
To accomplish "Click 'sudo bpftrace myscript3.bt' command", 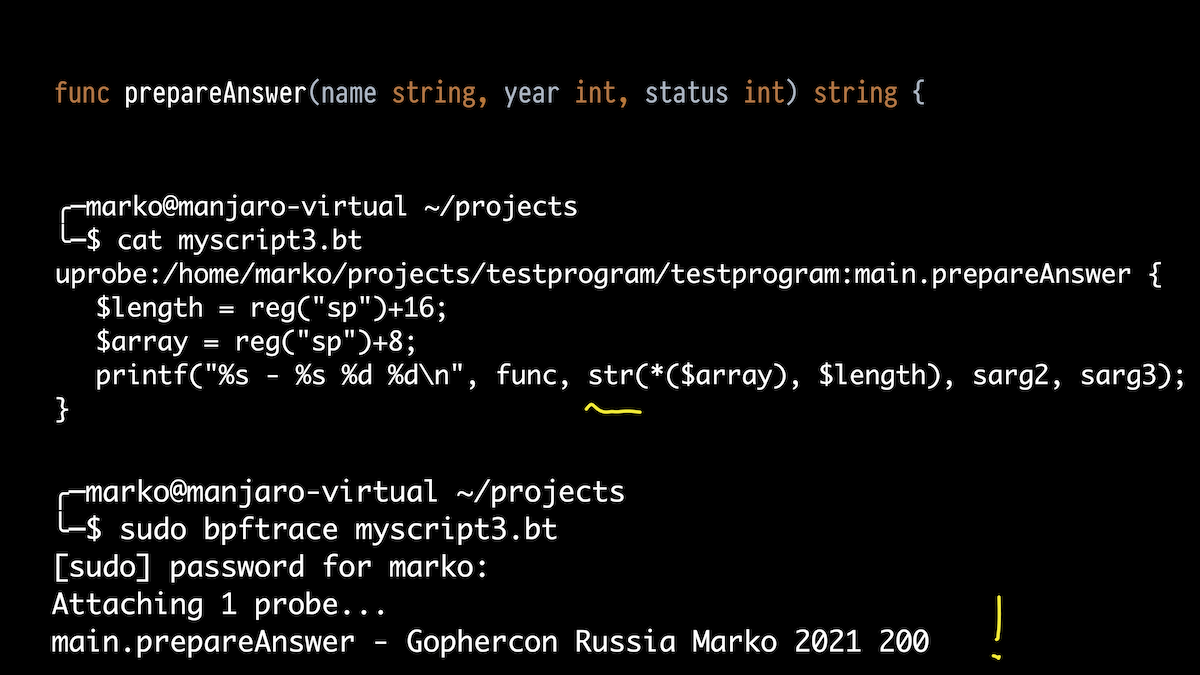I will pos(338,530).
